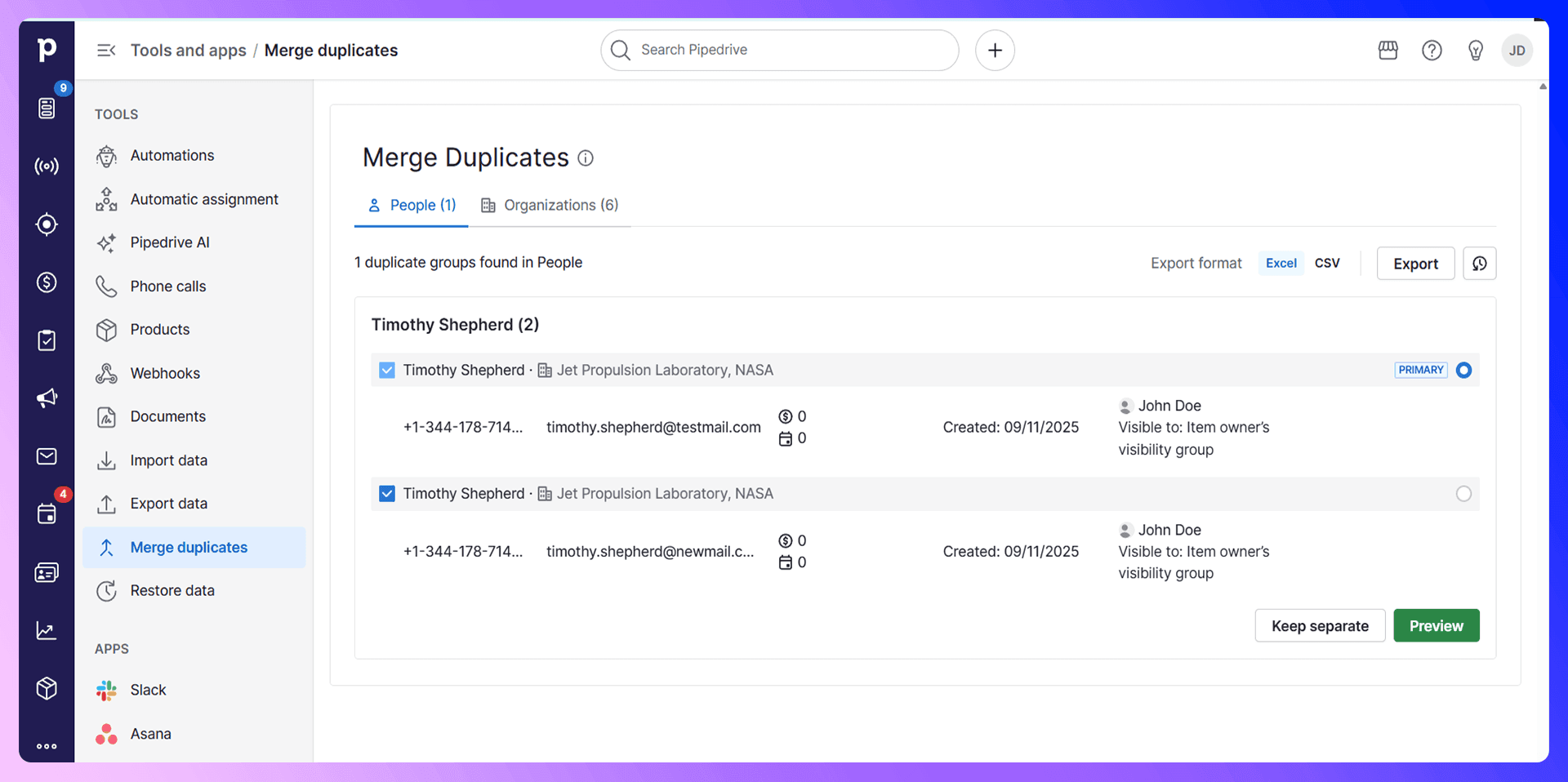Open Products in tools menu
This screenshot has width=1568, height=782.
pyautogui.click(x=194, y=330)
